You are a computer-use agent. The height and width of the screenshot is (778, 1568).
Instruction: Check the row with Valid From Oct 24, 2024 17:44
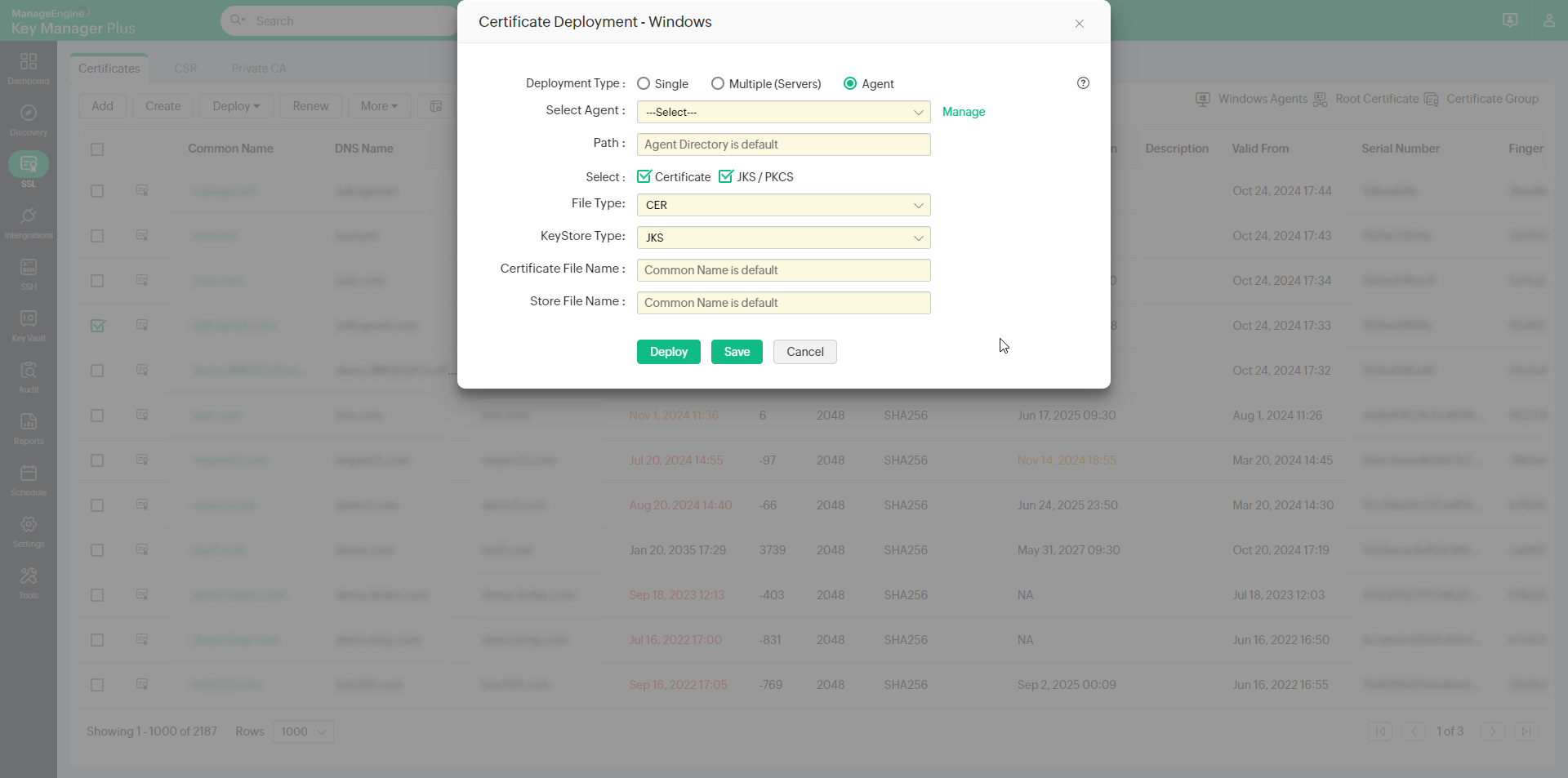click(97, 191)
